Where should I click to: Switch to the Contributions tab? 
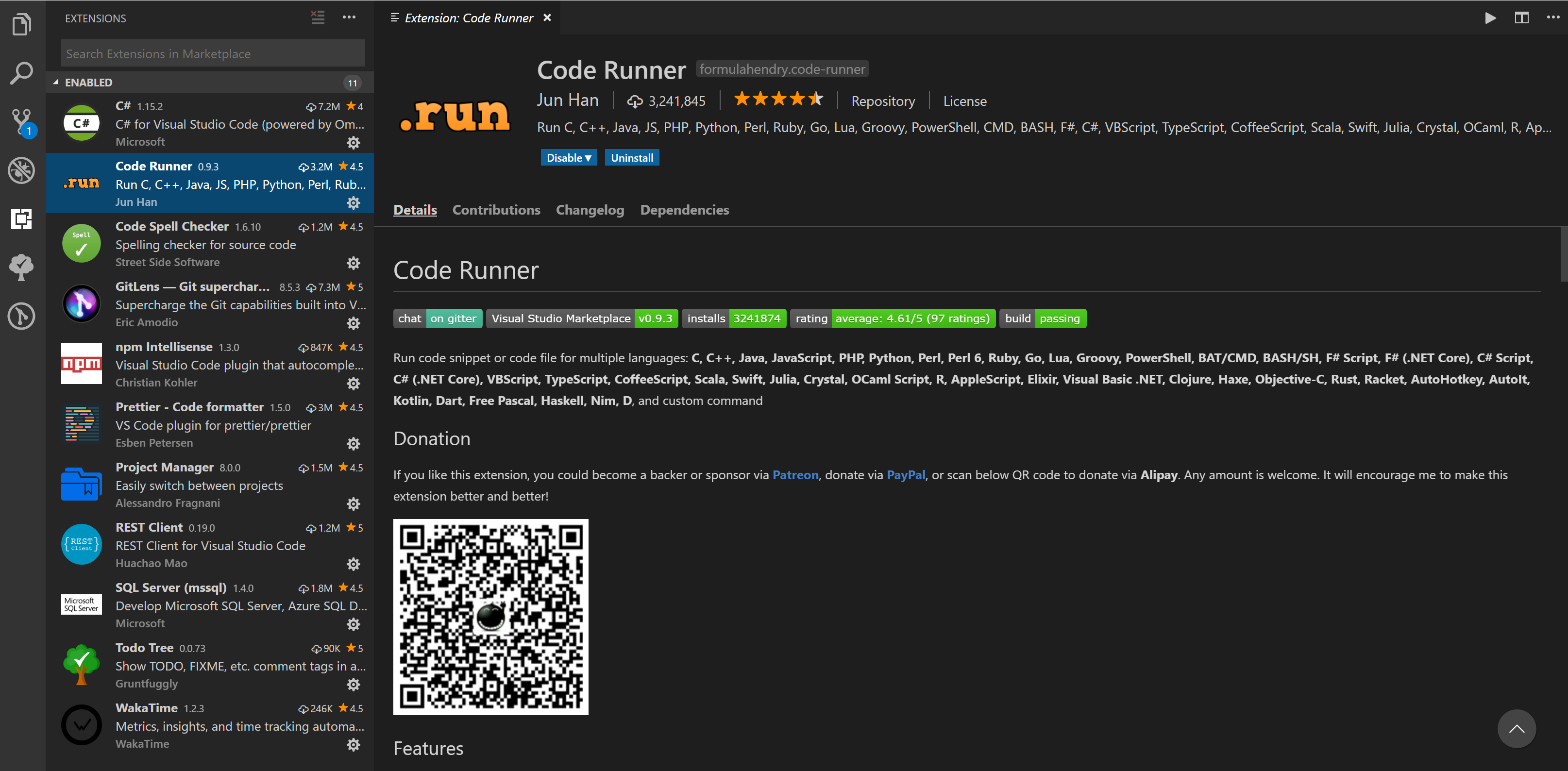496,210
